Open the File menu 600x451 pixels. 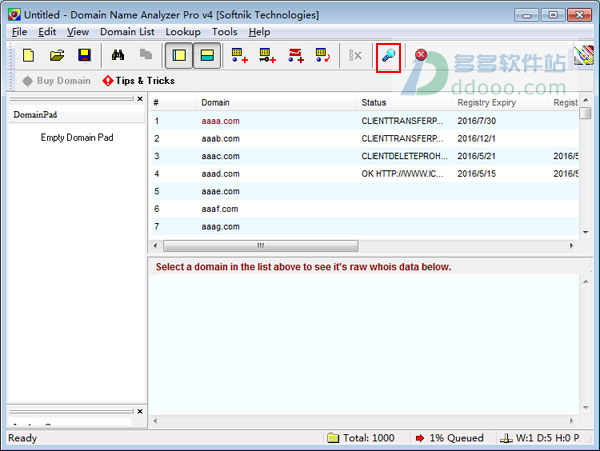[x=19, y=32]
